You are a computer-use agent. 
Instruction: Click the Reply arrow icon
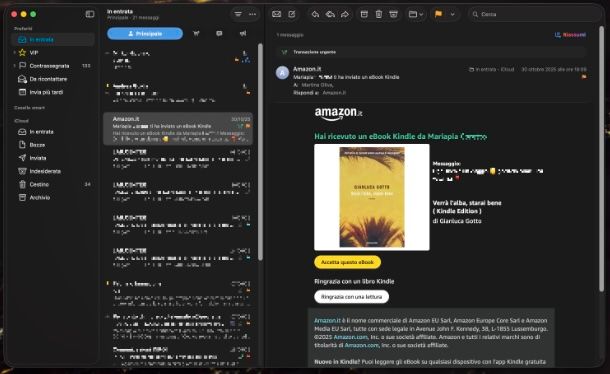315,14
